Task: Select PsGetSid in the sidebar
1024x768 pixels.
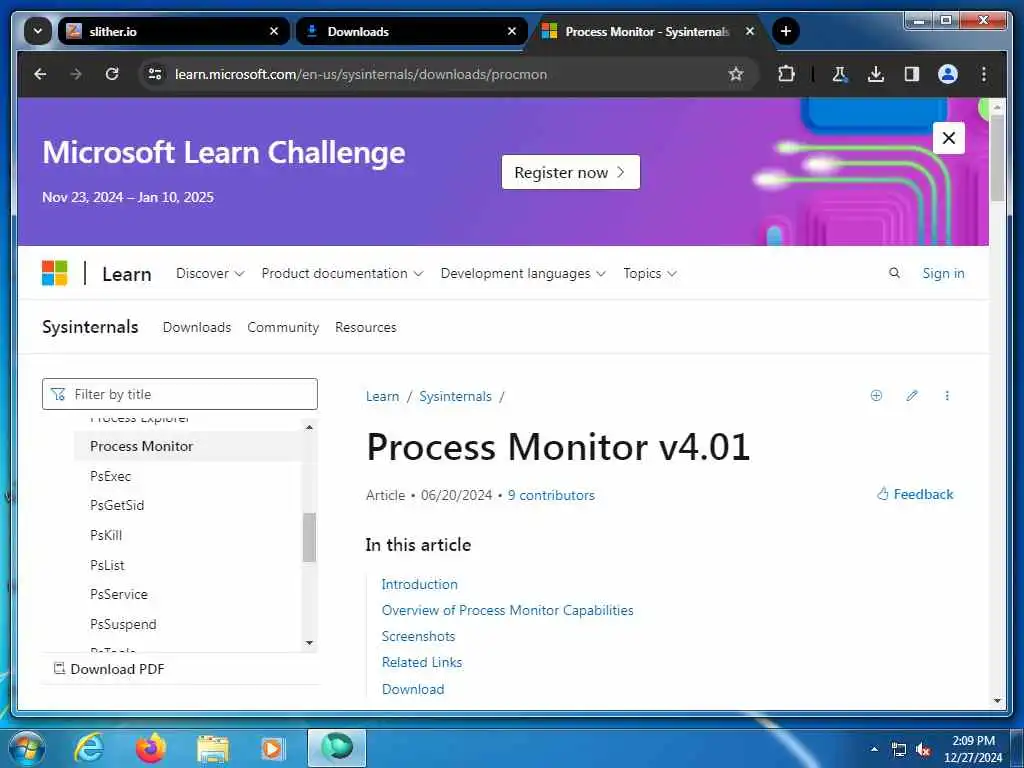Action: point(117,505)
